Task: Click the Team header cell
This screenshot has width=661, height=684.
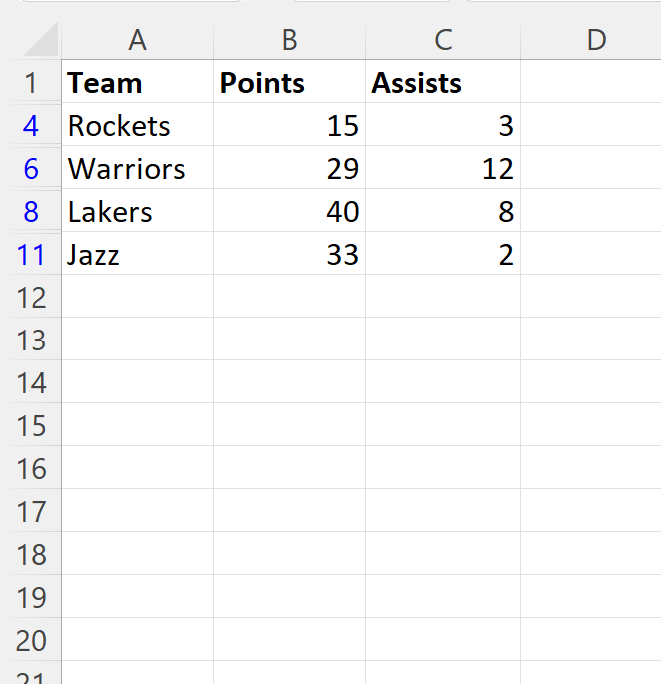Action: point(137,83)
